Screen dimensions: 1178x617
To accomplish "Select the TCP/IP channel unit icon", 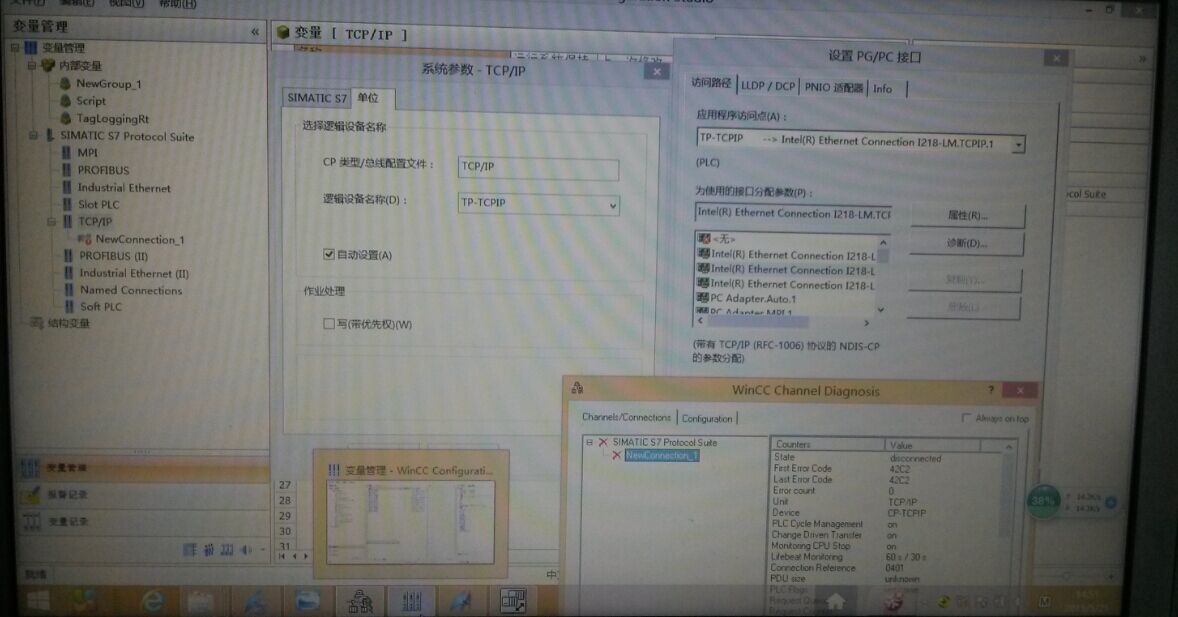I will click(68, 221).
